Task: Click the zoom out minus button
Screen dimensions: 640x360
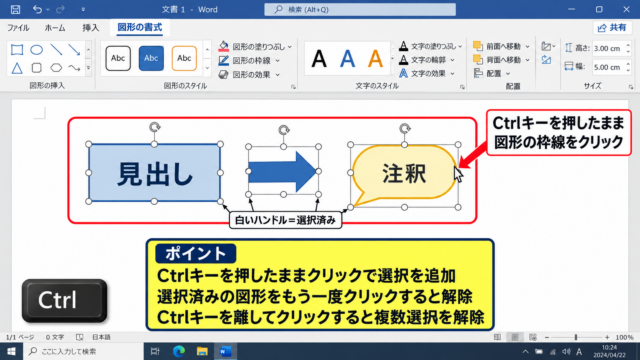Action: (x=547, y=337)
